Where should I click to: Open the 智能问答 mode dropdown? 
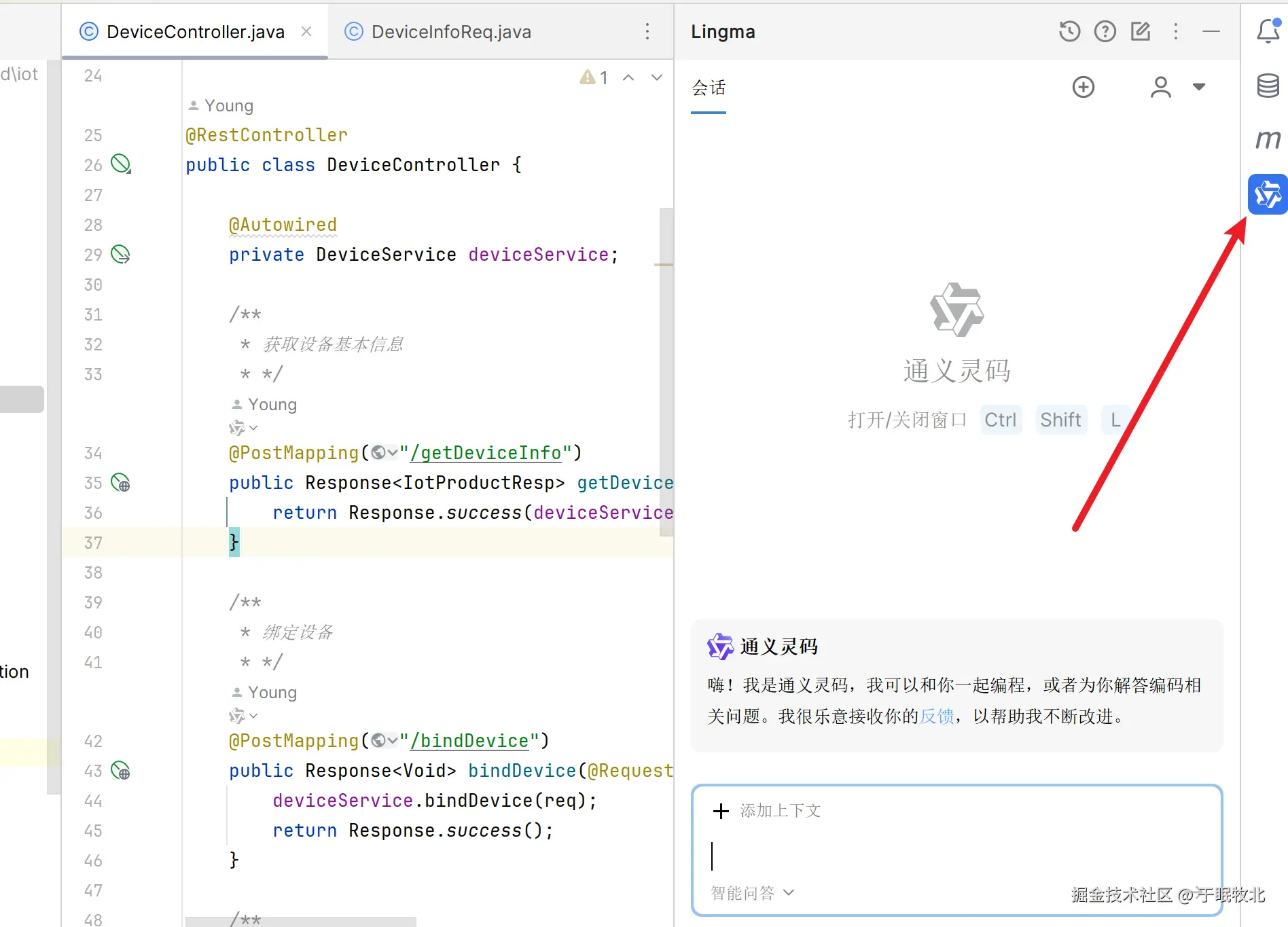(752, 893)
